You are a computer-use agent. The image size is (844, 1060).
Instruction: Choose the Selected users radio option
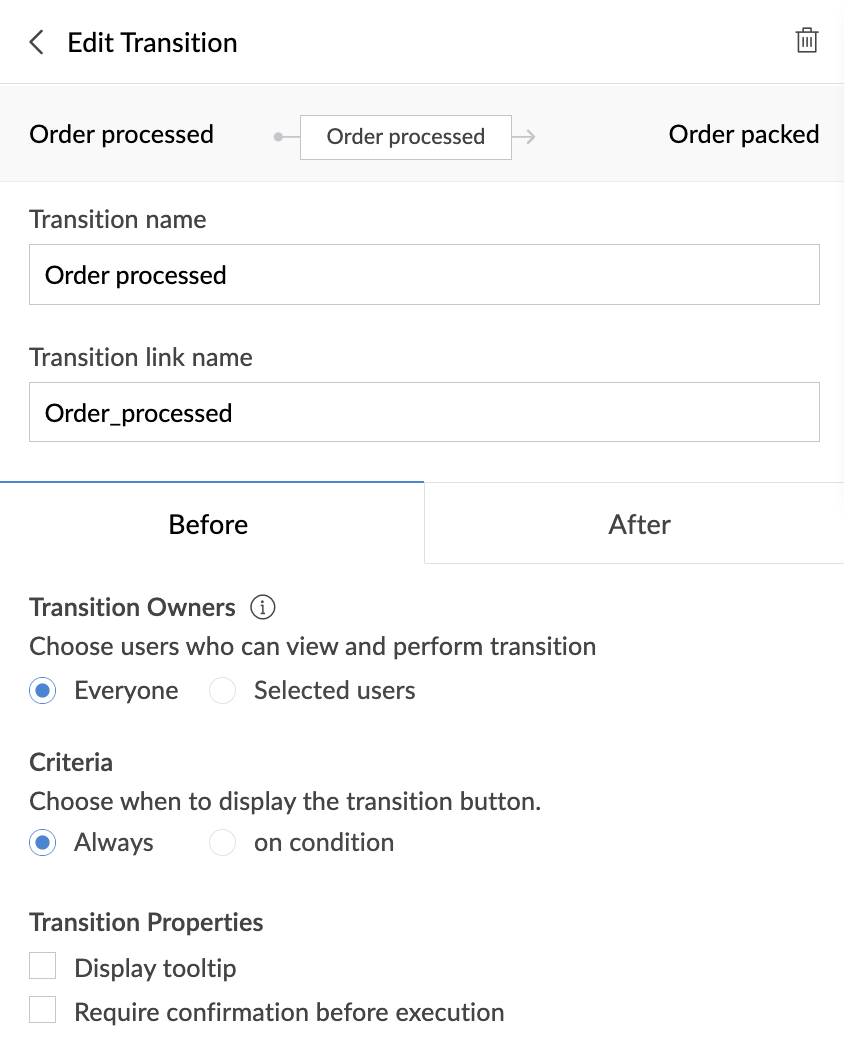point(222,691)
